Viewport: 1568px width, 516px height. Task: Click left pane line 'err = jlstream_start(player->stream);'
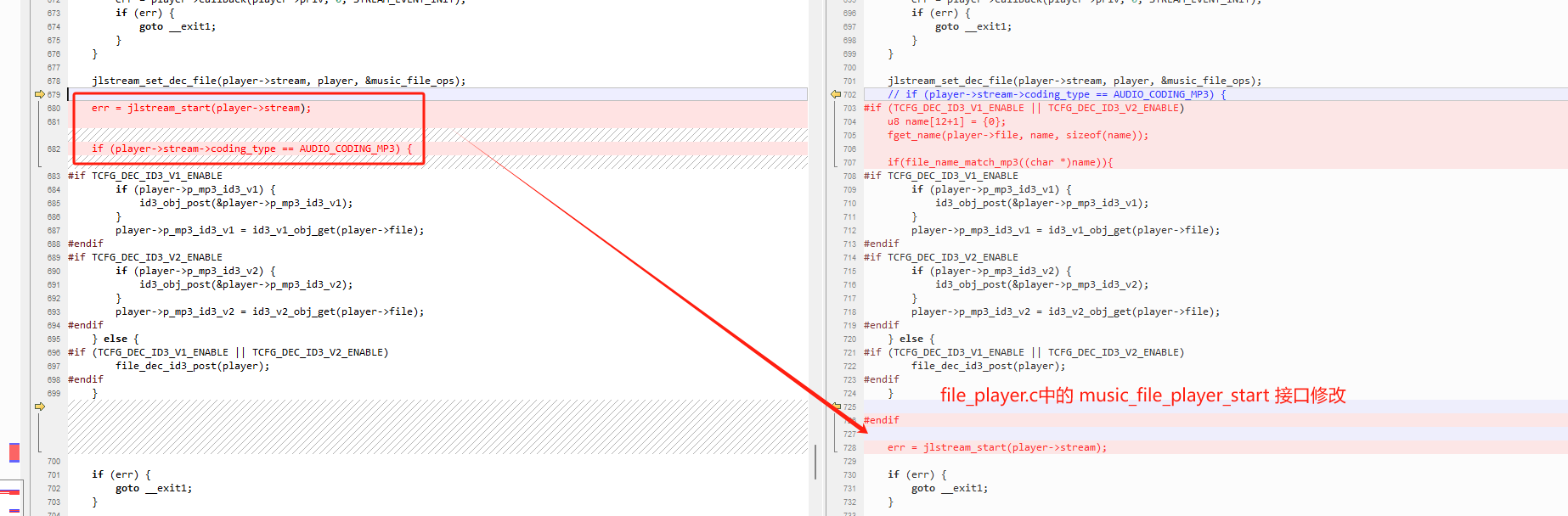201,108
